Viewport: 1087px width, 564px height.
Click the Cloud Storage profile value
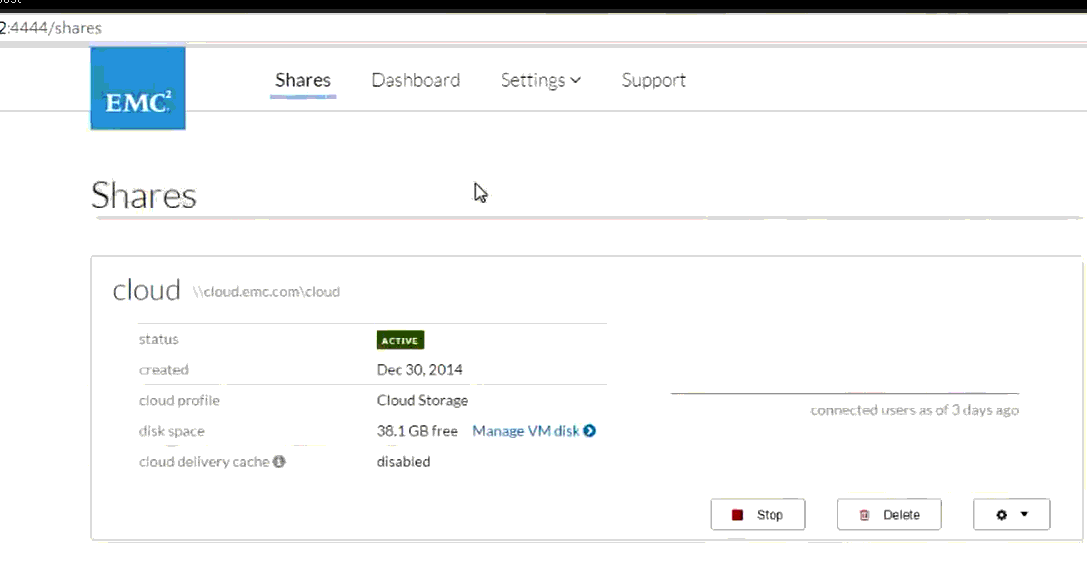click(x=422, y=400)
